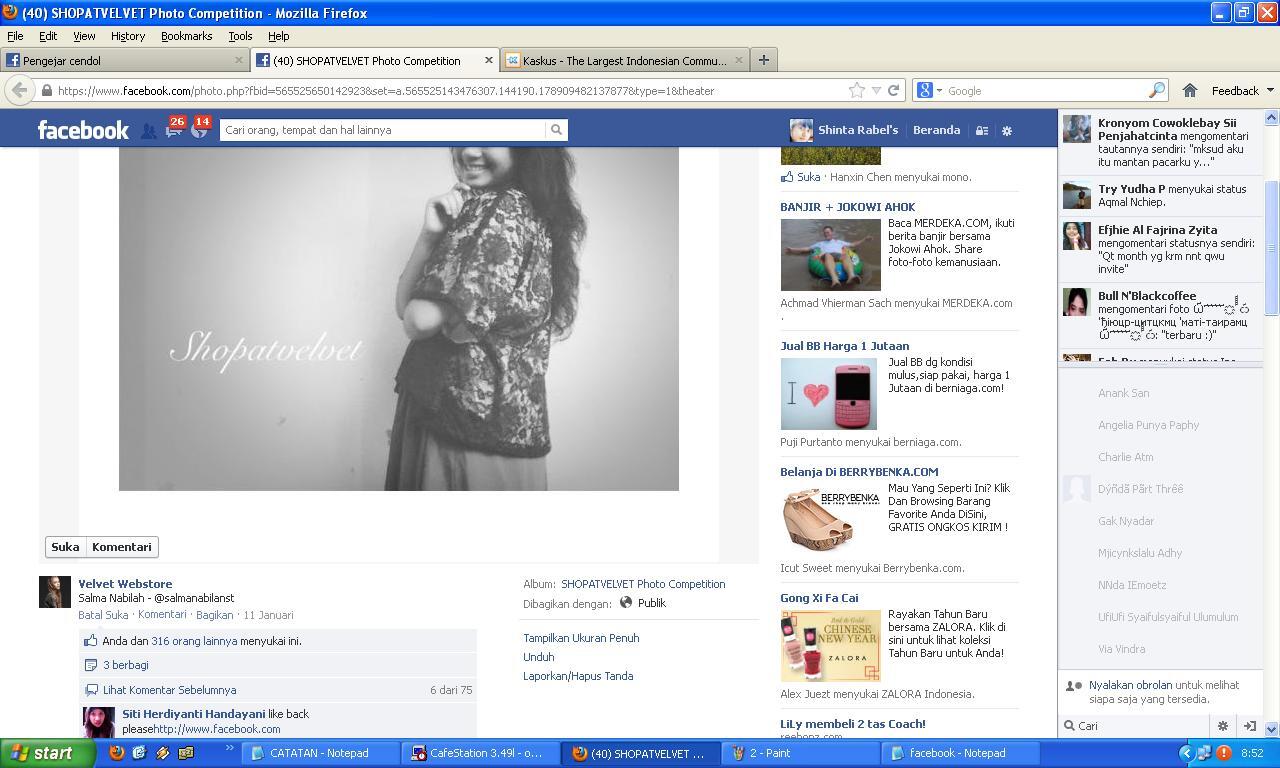Launch Firefox from quick launch bar
Image resolution: width=1280 pixels, height=768 pixels.
point(117,753)
